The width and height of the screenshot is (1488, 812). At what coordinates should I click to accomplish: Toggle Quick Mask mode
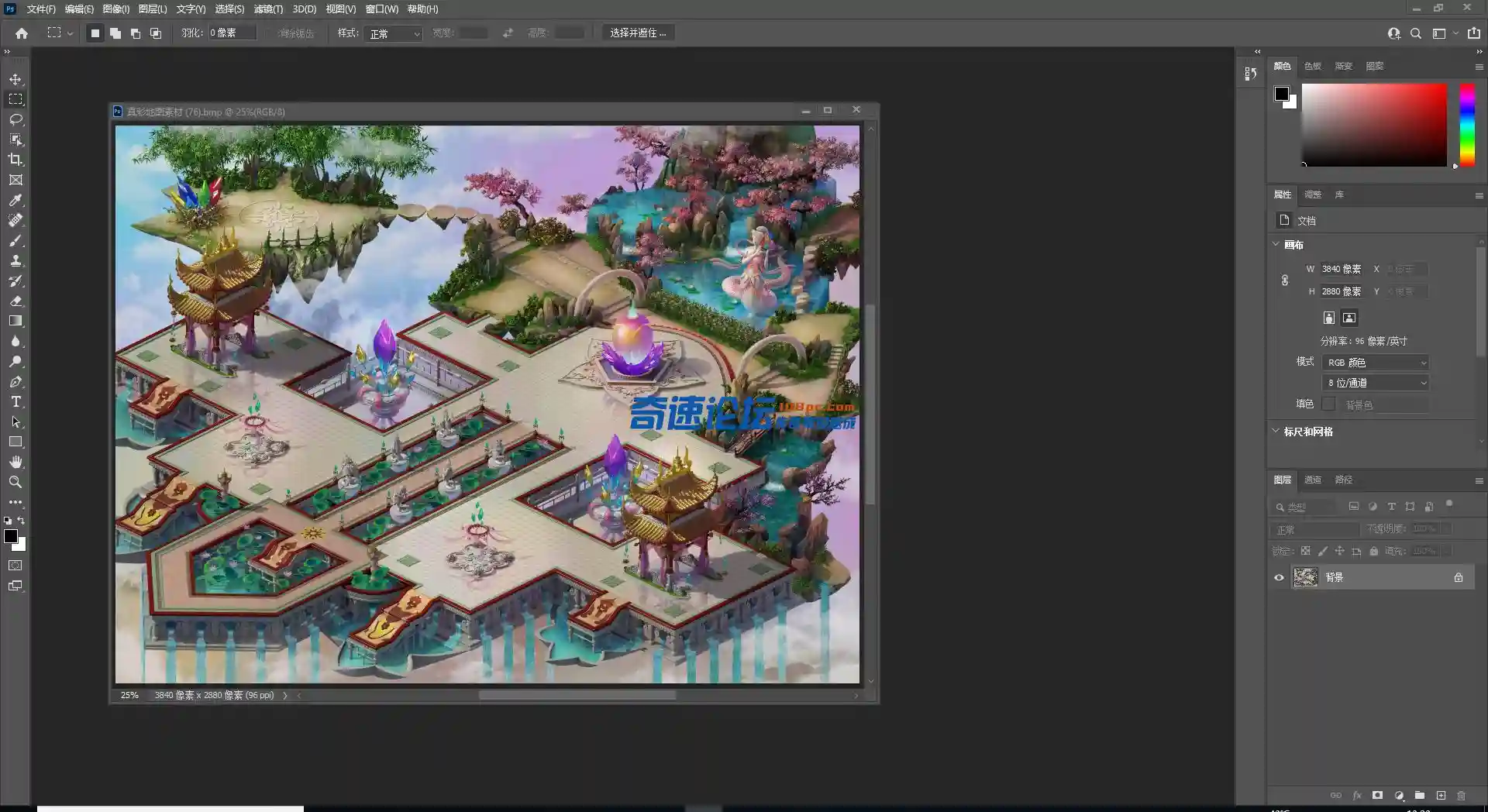click(x=15, y=566)
